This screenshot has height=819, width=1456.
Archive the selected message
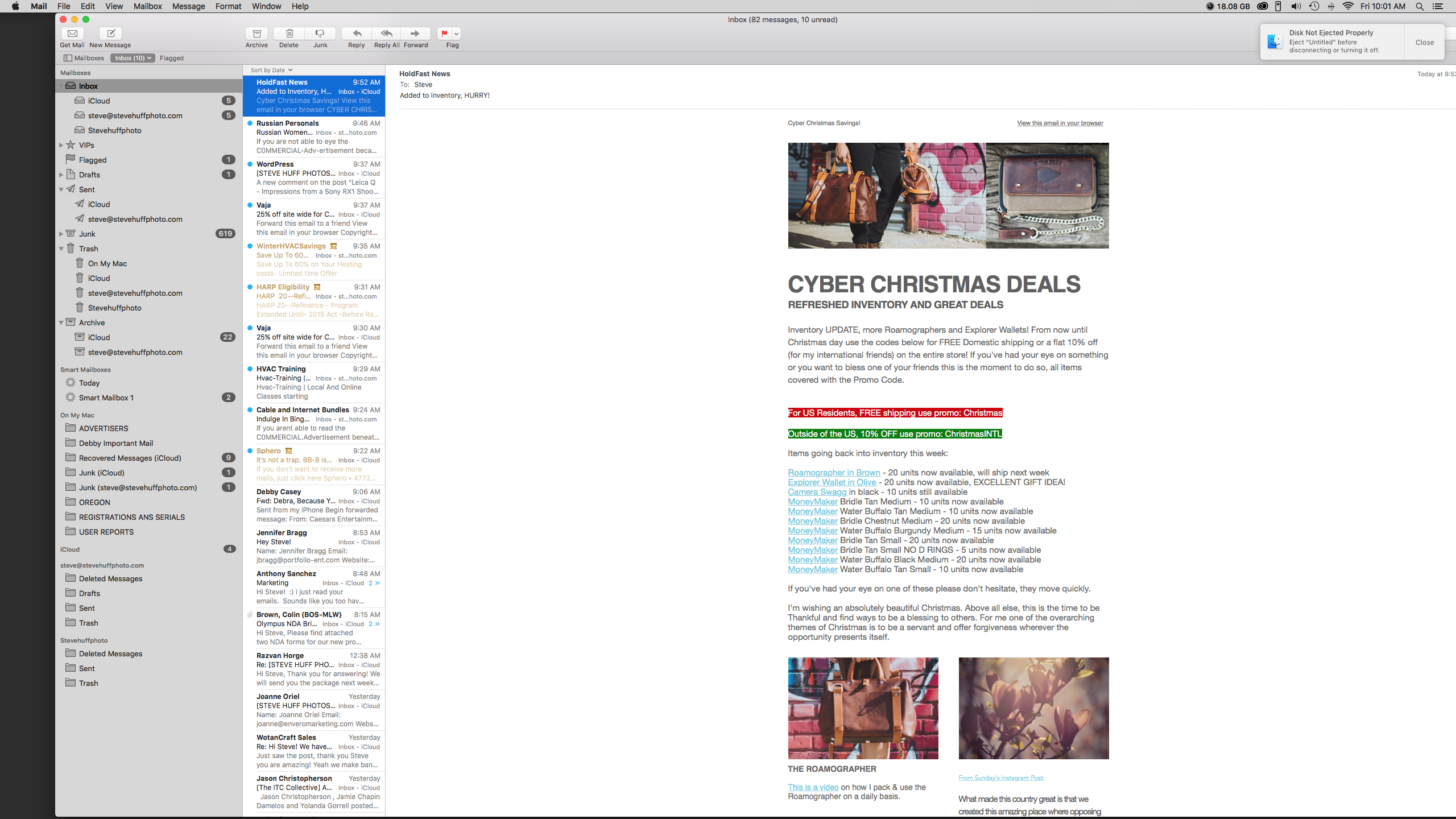(x=257, y=34)
